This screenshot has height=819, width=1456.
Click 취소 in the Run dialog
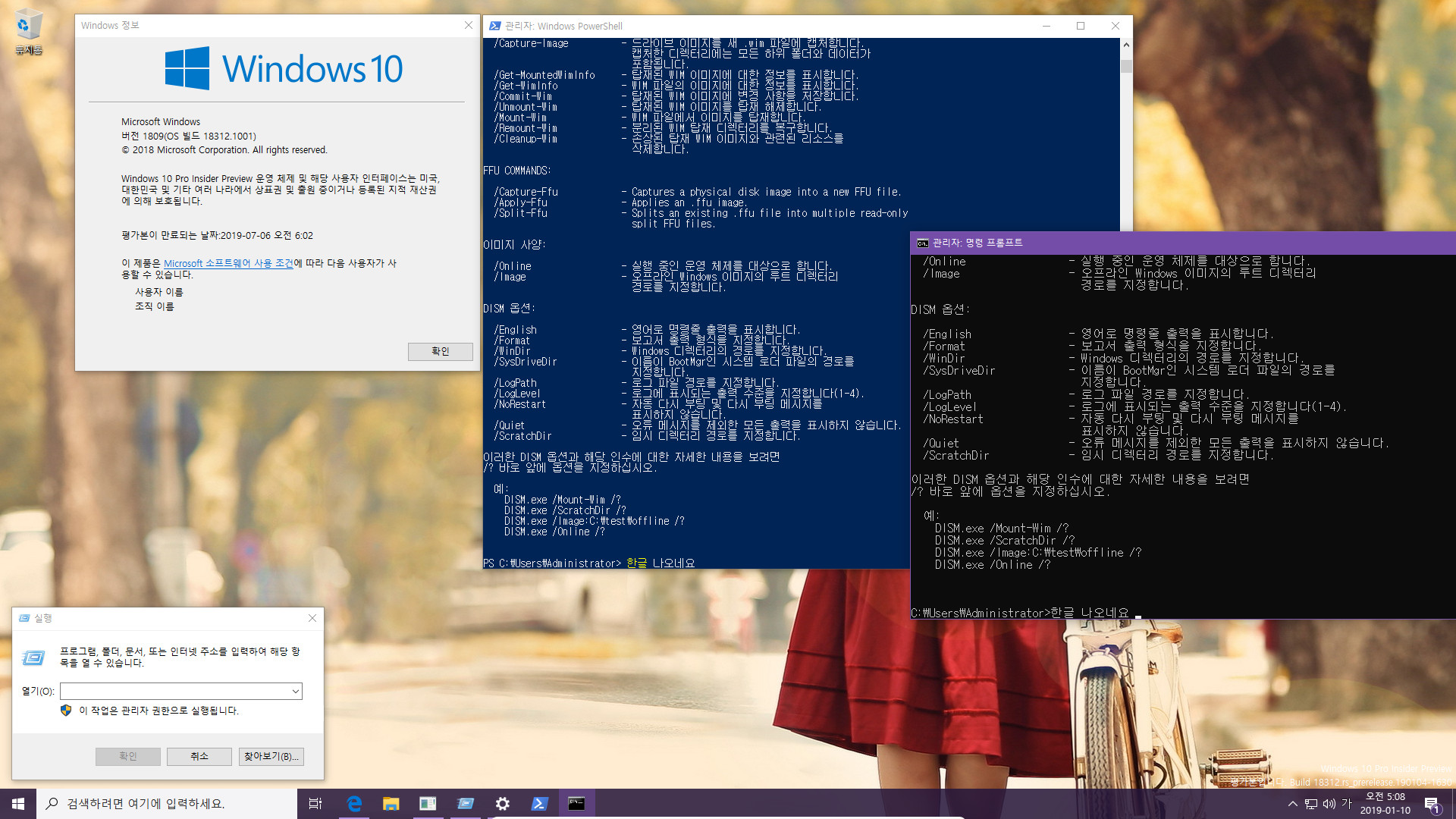(x=199, y=756)
